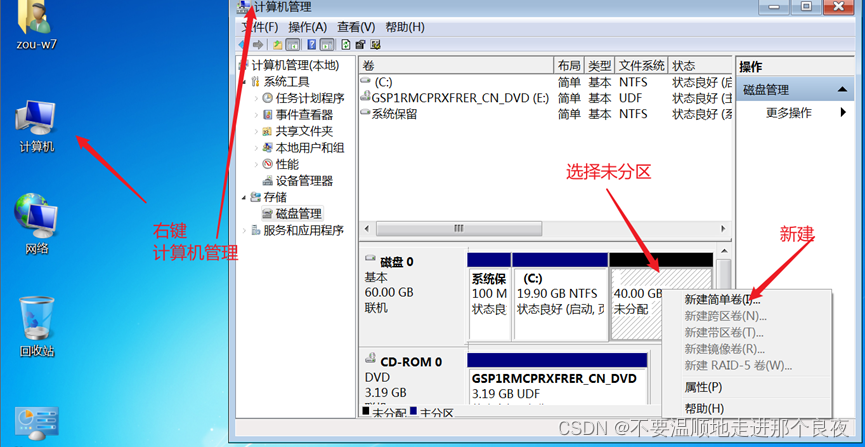This screenshot has width=865, height=447.
Task: Select the 计算机 desktop icon
Action: click(36, 126)
